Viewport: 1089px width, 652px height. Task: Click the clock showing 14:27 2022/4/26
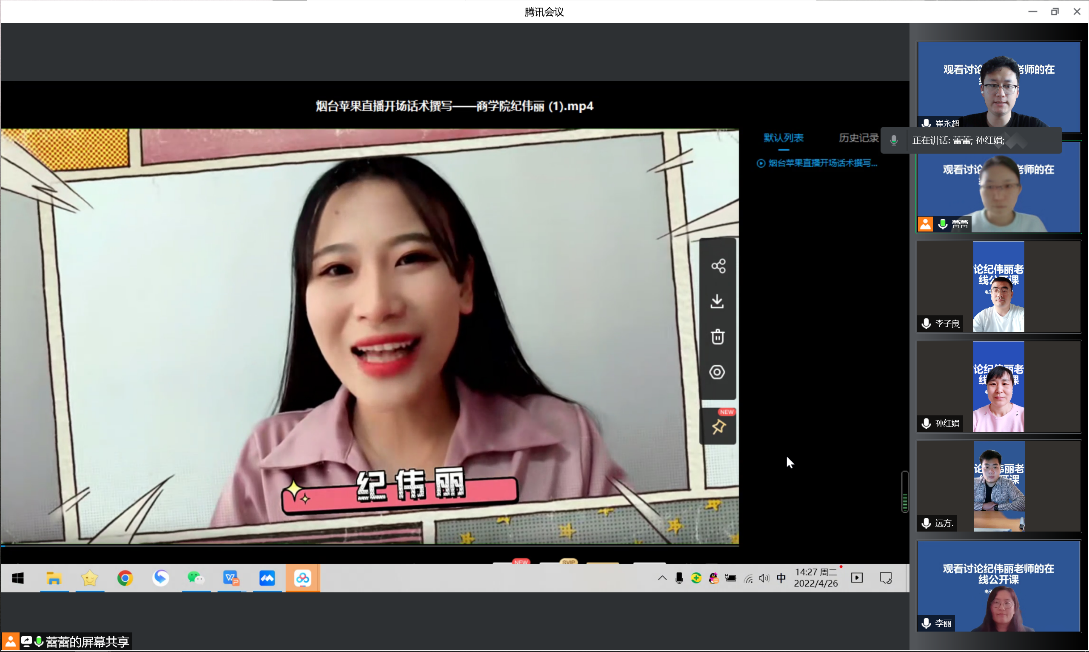click(816, 578)
